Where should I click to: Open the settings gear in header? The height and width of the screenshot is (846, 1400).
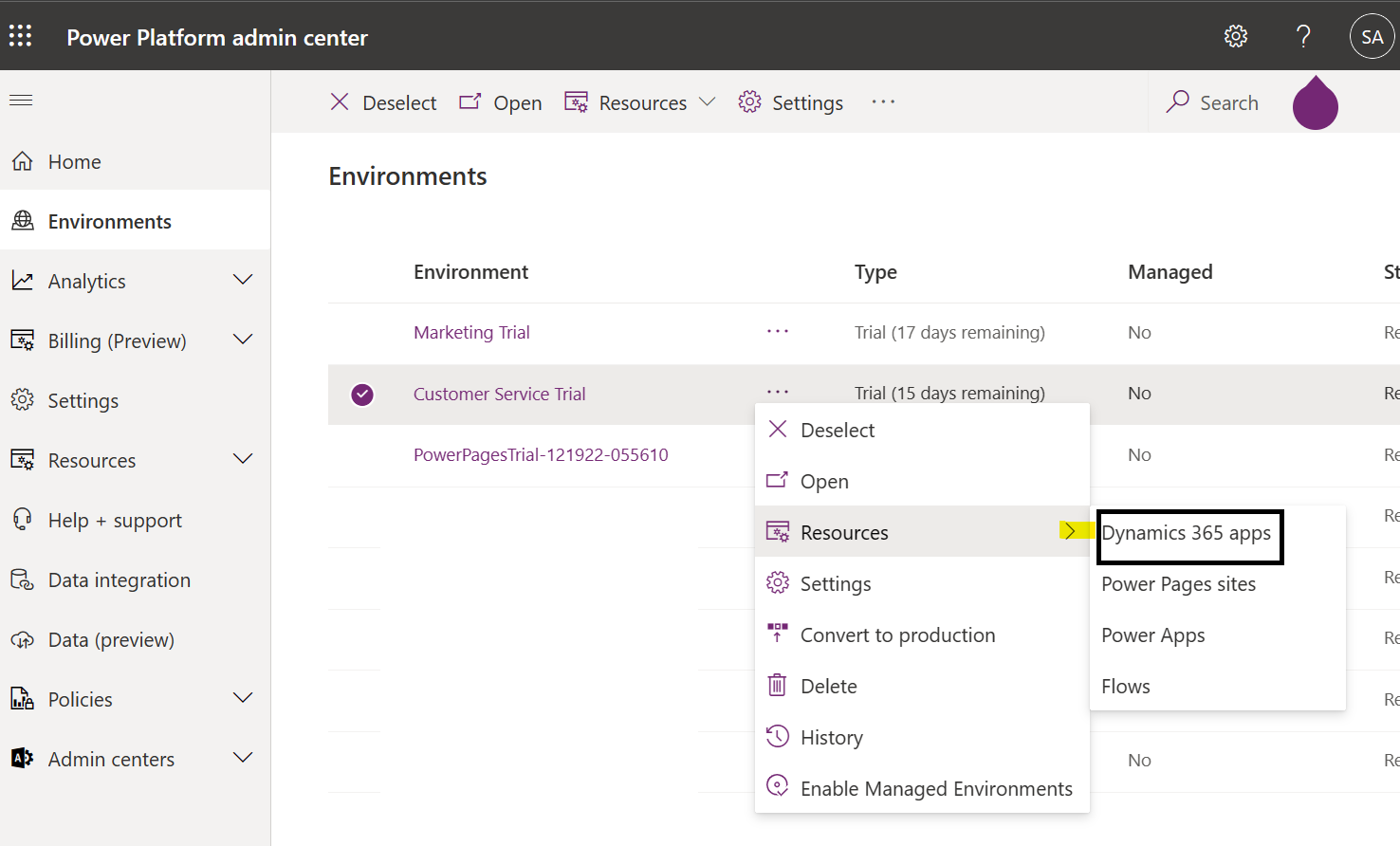1236,36
